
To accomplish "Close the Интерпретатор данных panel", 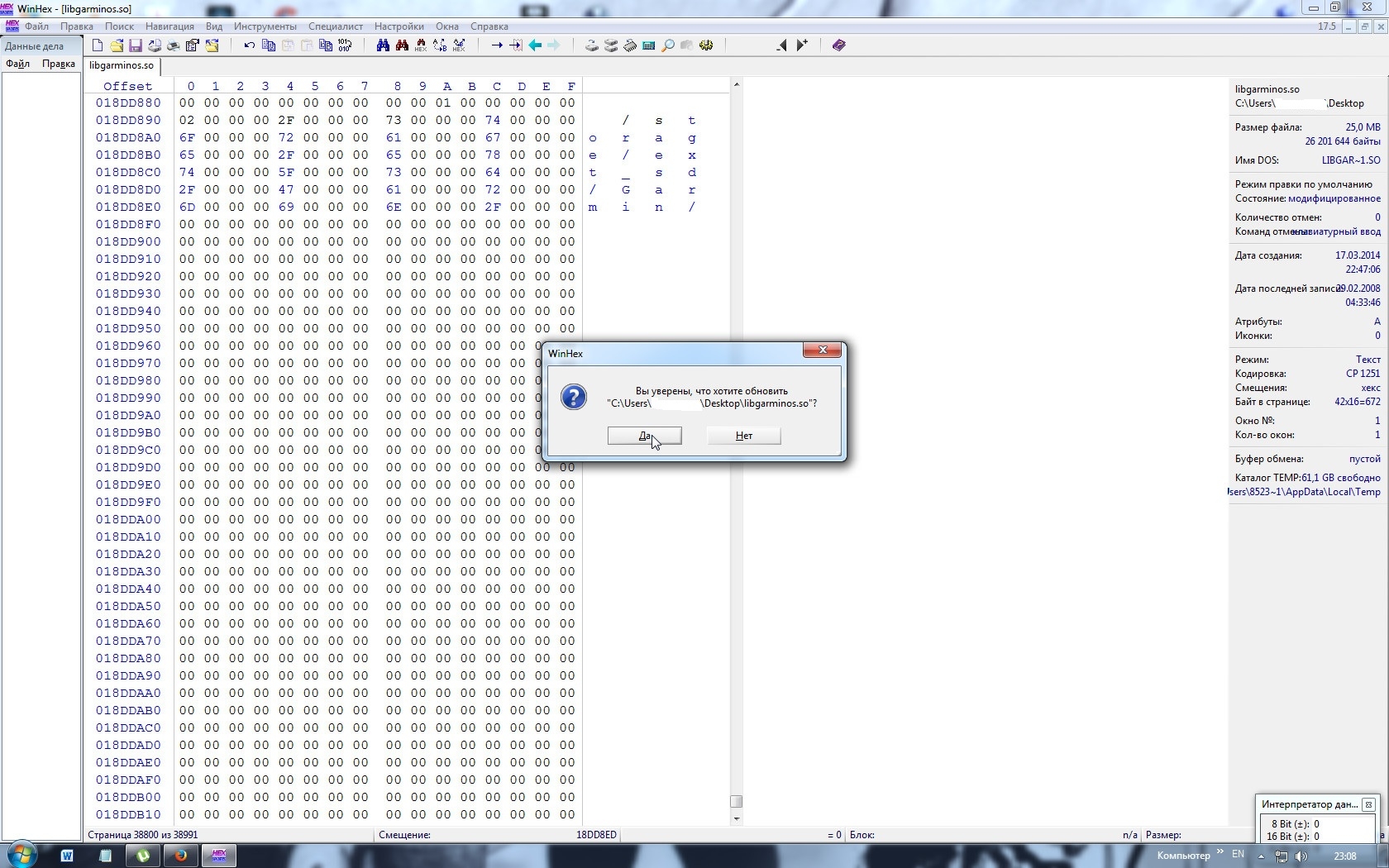I will pyautogui.click(x=1368, y=804).
